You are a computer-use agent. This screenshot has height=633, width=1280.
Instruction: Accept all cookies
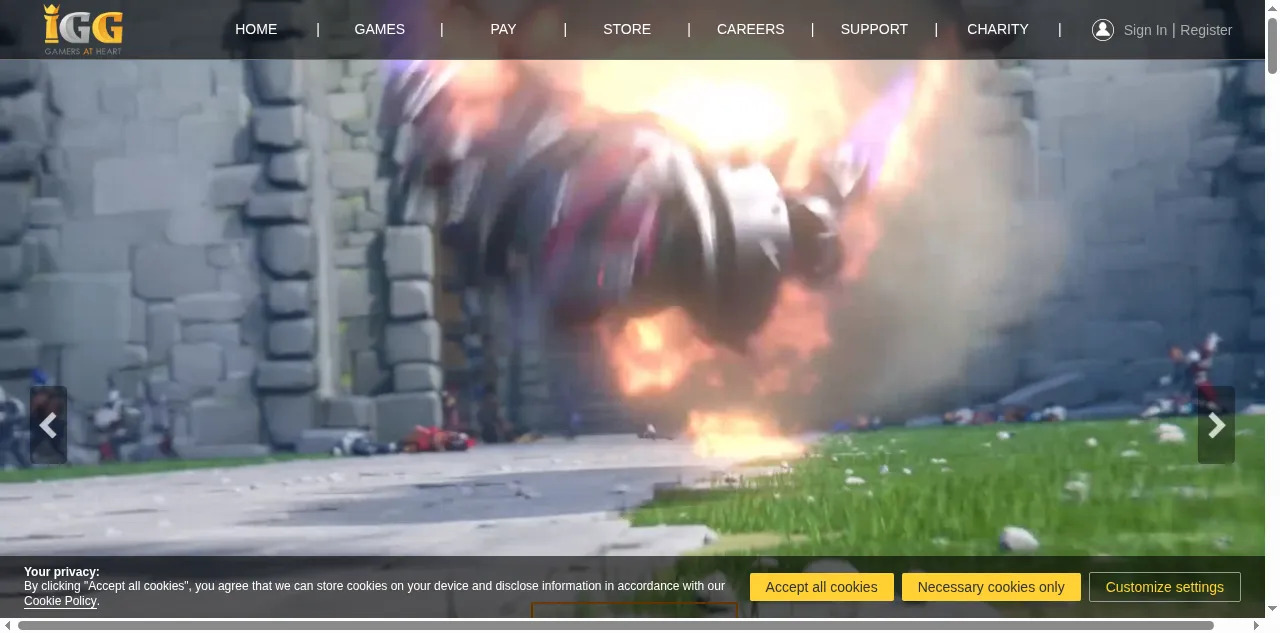(x=821, y=587)
